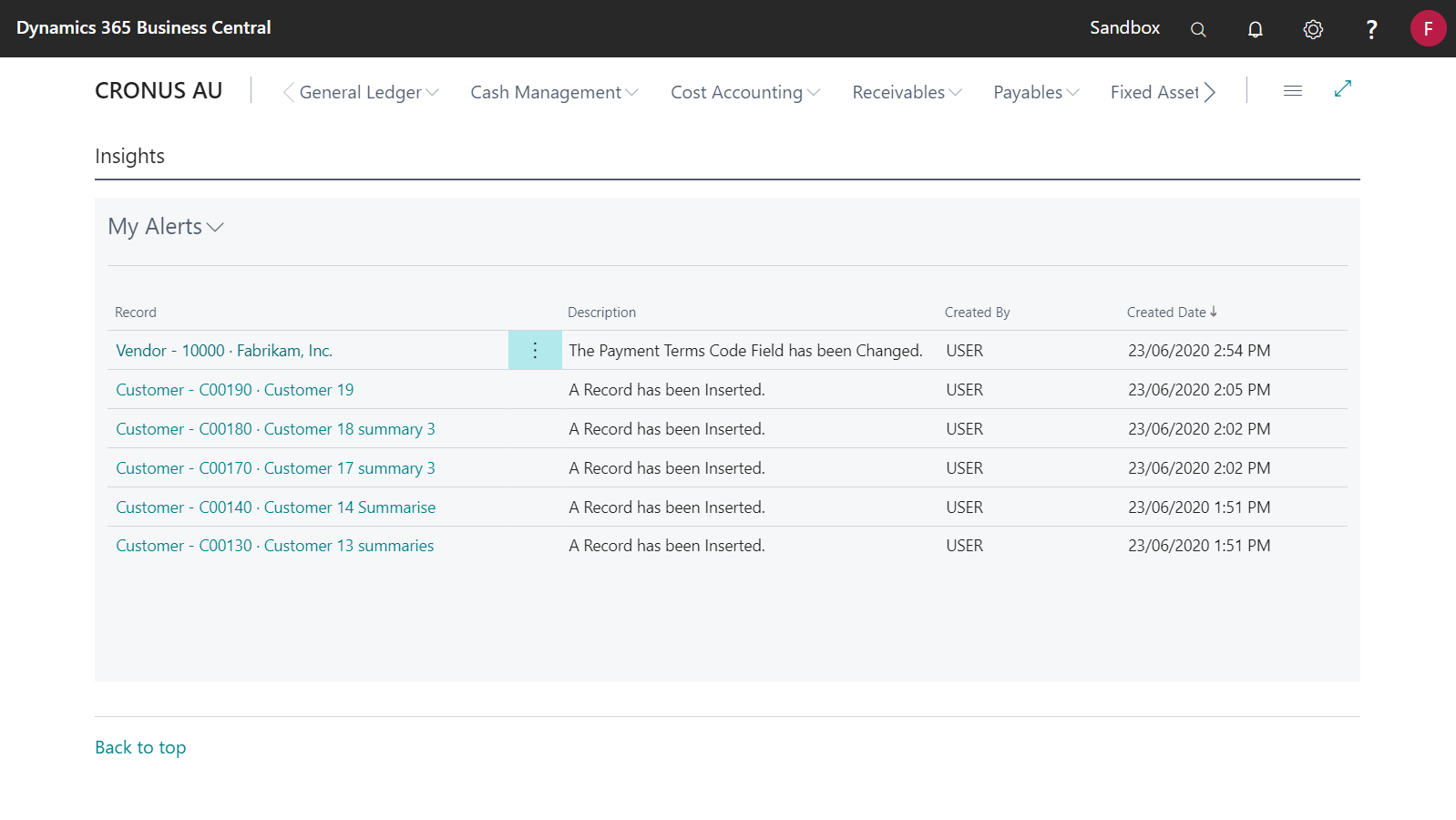
Task: Open Customer C00130 Customer 13 summaries
Action: coord(275,545)
